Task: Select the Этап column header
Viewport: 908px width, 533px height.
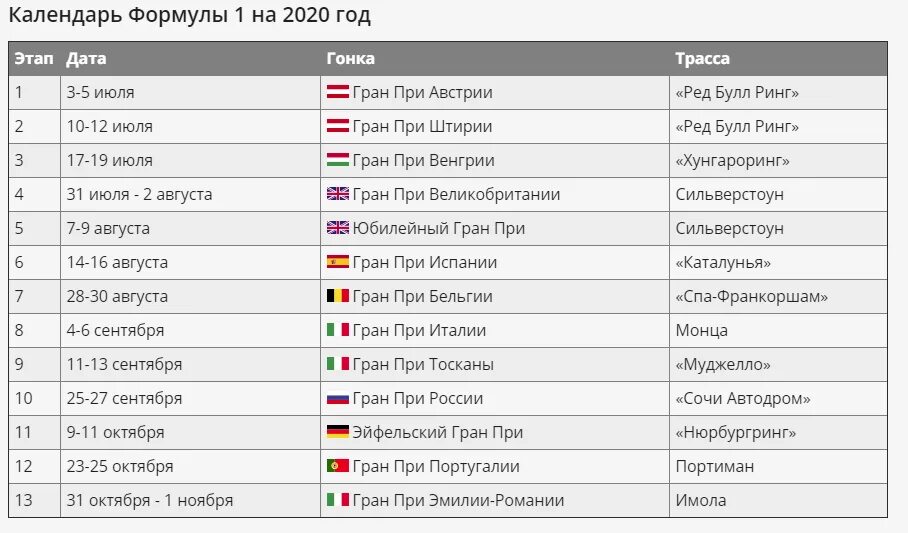Action: 34,59
